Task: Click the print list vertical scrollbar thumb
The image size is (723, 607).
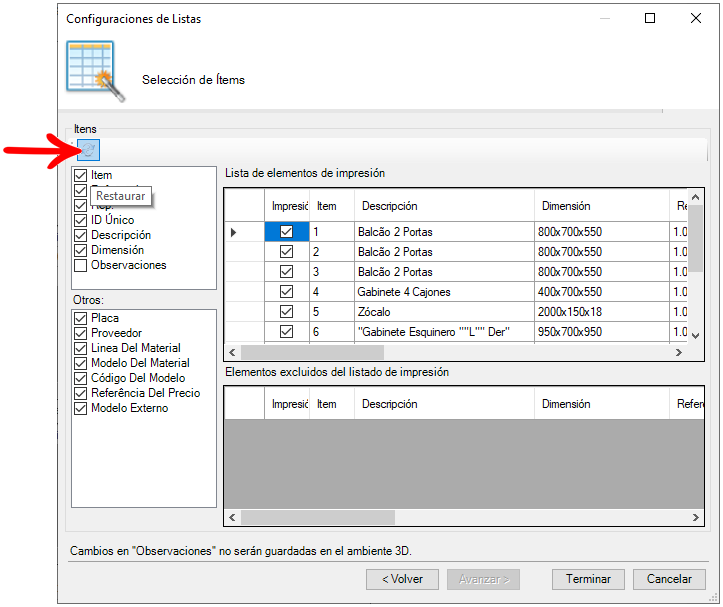Action: tap(695, 239)
